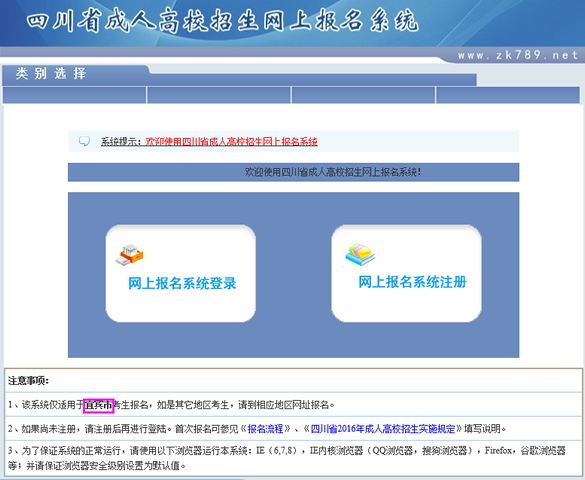Click the speech bubble icon beside 系统提示
585x480 pixels.
[84, 141]
